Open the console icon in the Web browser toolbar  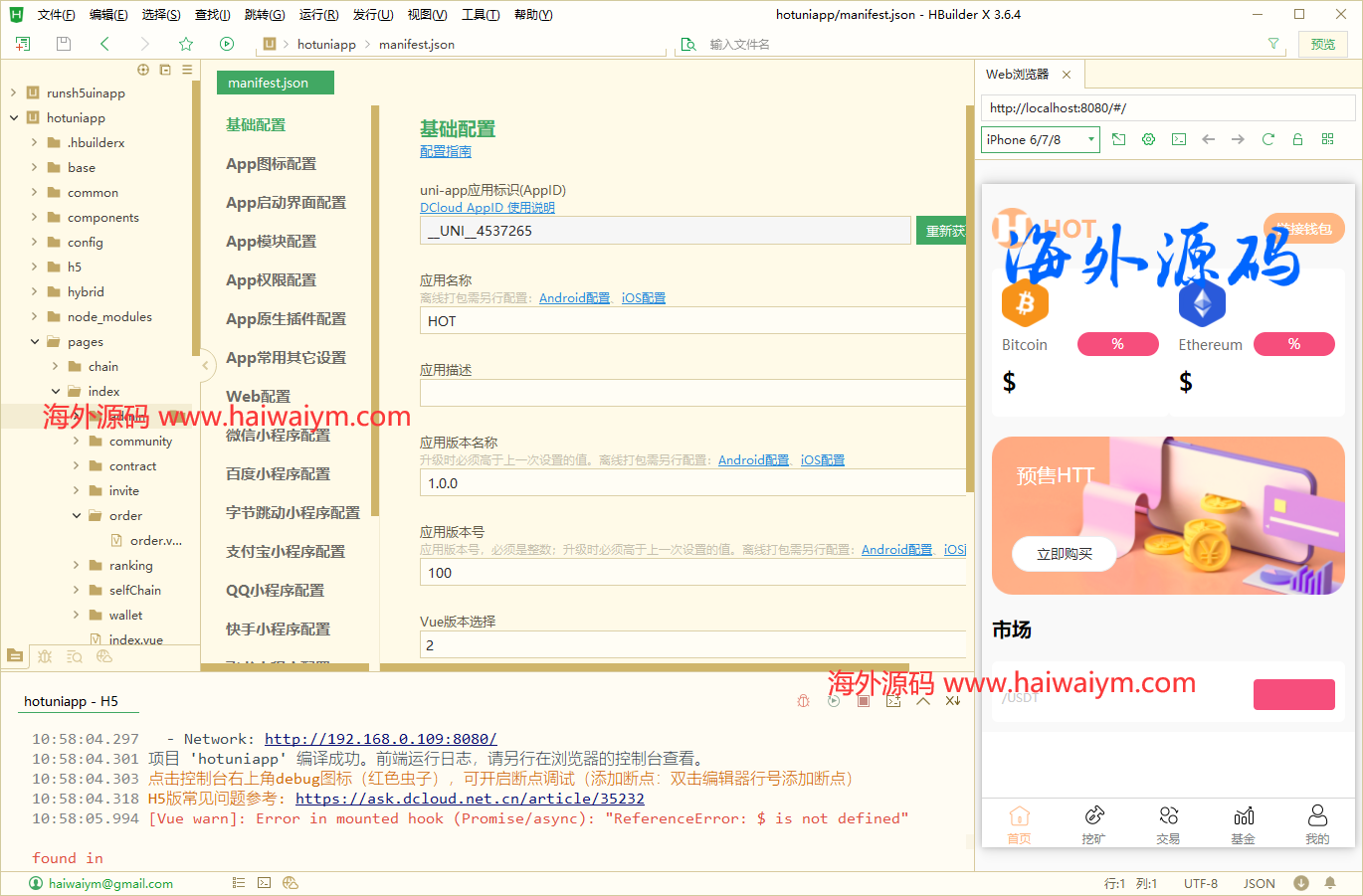pos(1178,139)
